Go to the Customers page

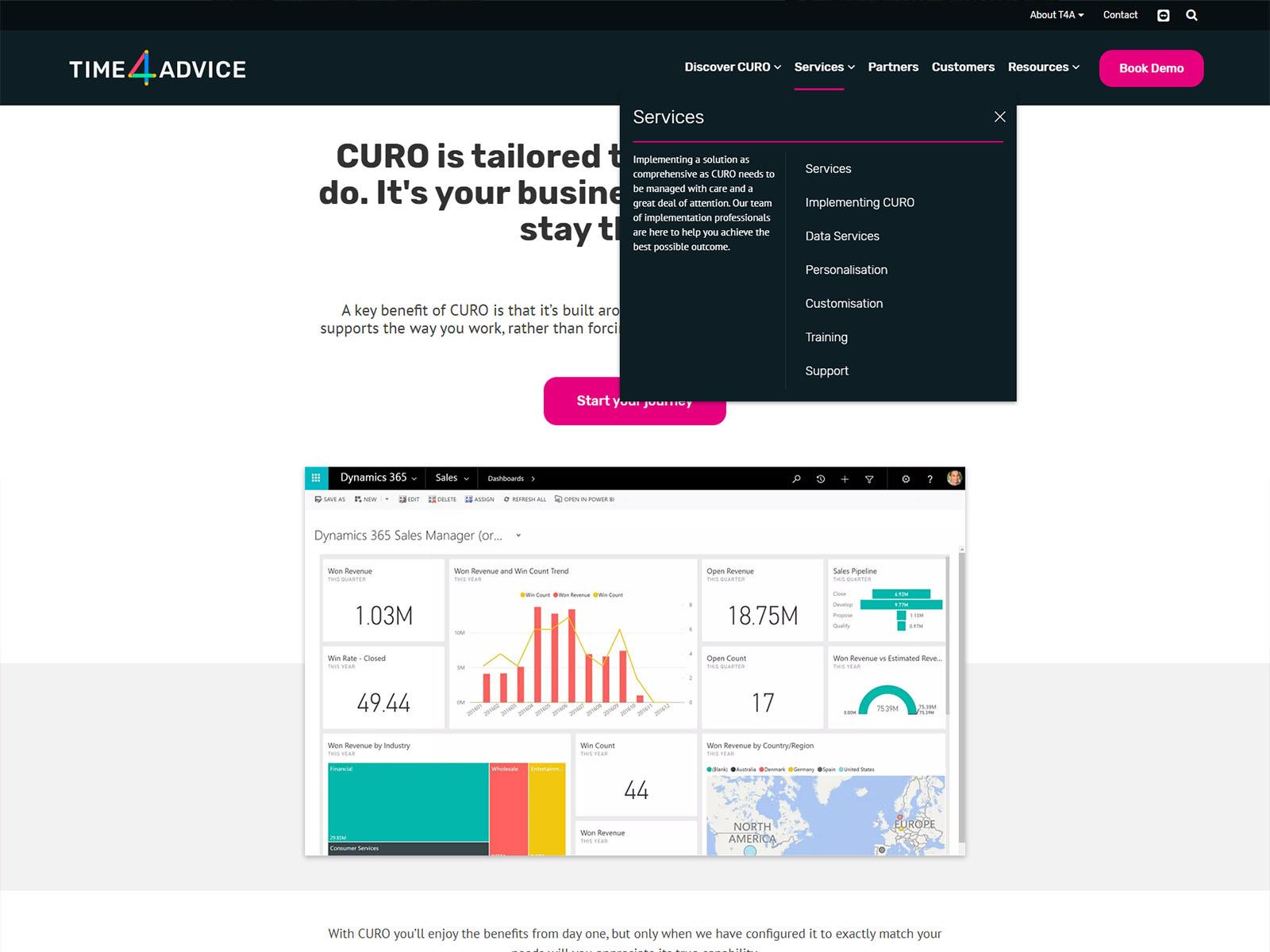[963, 67]
